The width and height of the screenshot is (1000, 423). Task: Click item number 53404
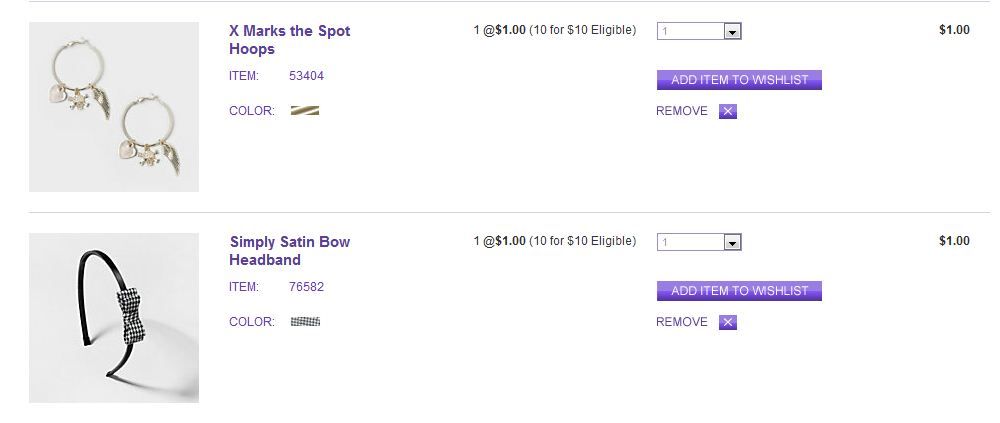coord(306,76)
